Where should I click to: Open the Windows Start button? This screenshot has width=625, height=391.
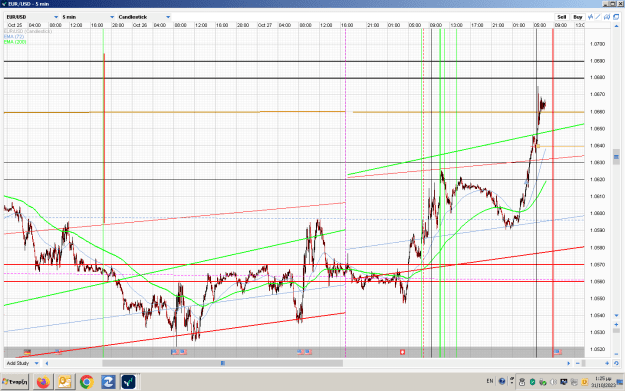point(15,382)
